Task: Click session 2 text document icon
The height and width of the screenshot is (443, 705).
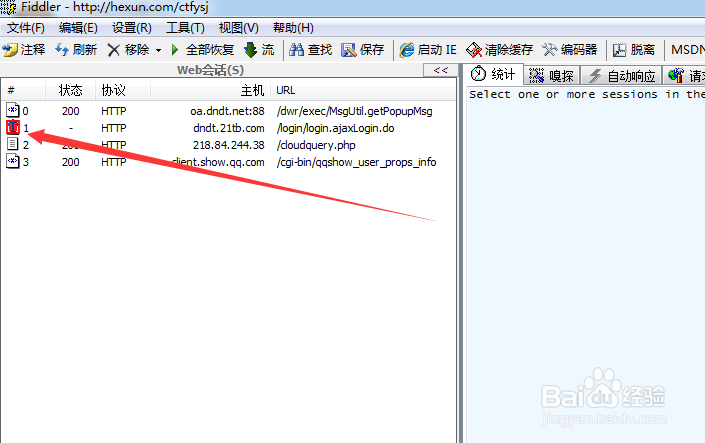Action: pos(13,144)
